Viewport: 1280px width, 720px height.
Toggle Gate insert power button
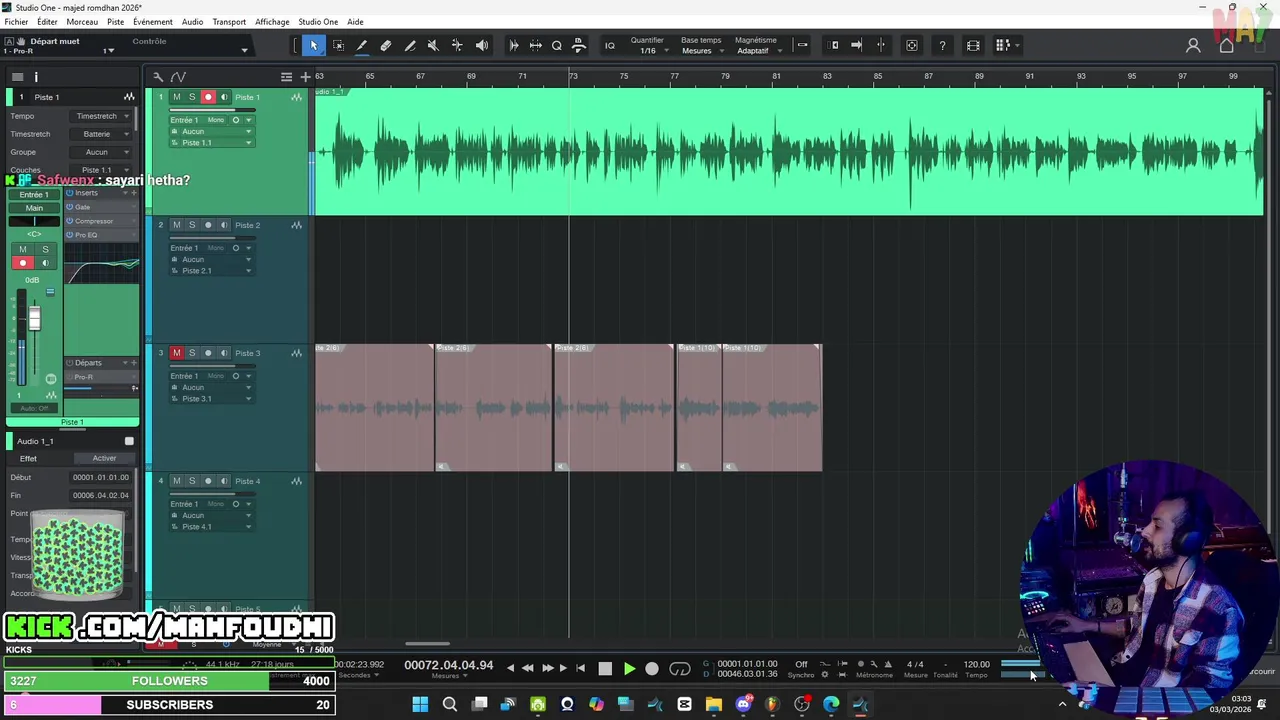[x=69, y=207]
